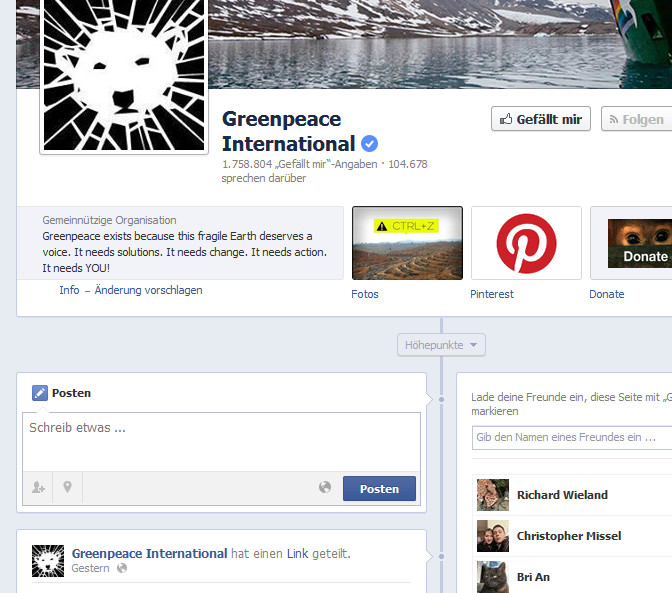Click the name Richard Wieland

(562, 495)
